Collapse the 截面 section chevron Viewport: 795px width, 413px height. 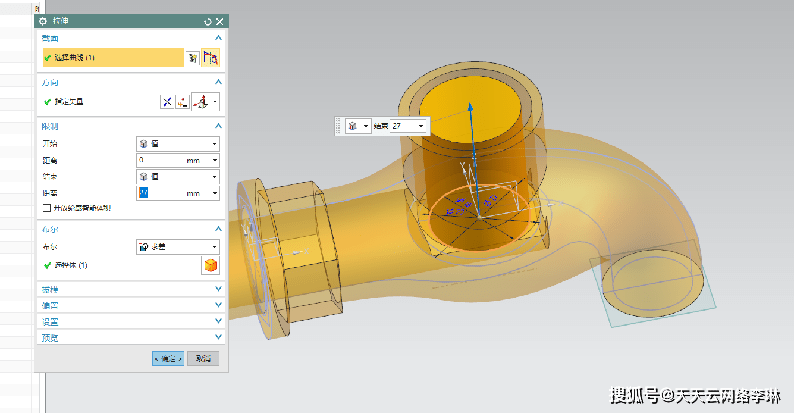(218, 38)
